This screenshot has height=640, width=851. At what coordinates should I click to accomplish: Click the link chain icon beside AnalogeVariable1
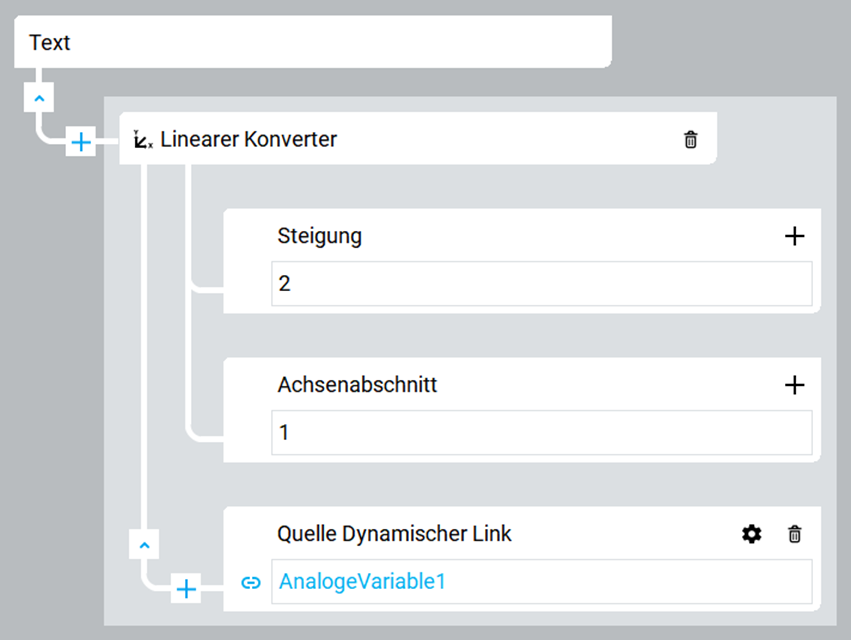(251, 582)
